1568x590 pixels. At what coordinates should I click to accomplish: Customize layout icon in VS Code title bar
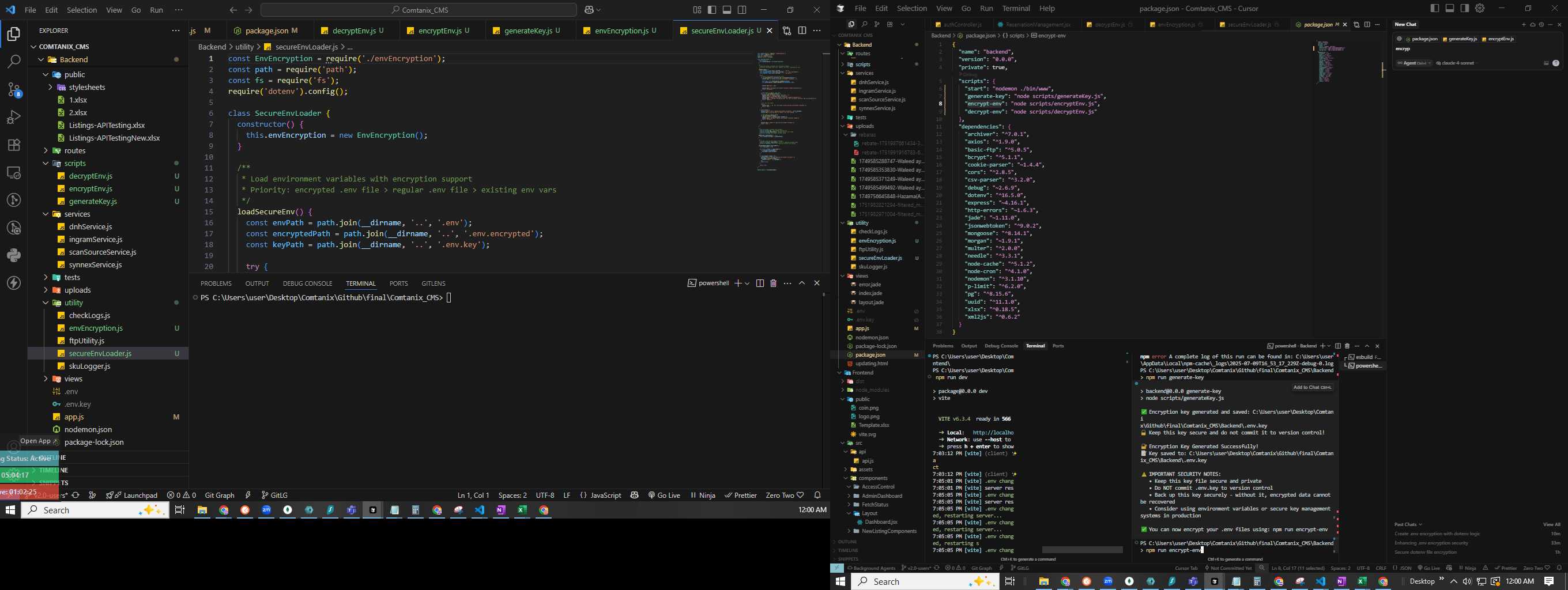pyautogui.click(x=697, y=10)
